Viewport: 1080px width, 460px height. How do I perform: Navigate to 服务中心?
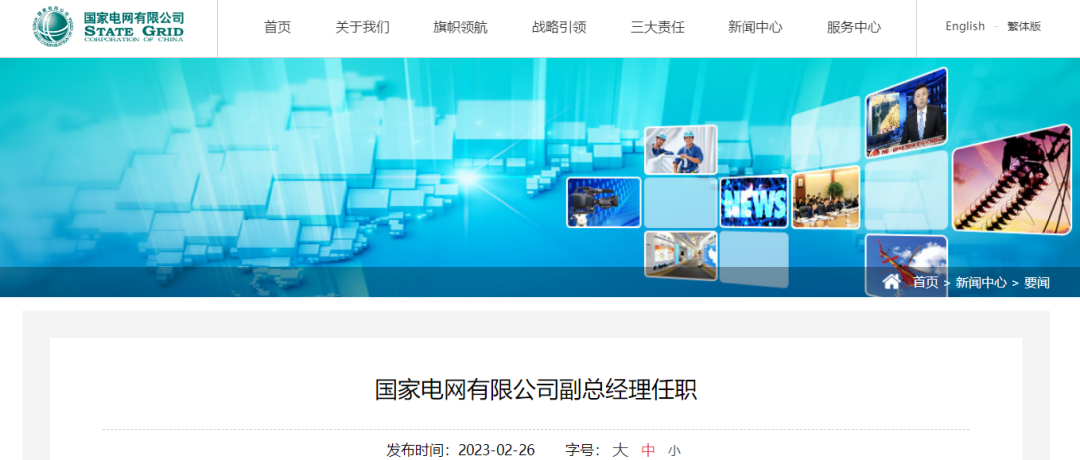854,28
